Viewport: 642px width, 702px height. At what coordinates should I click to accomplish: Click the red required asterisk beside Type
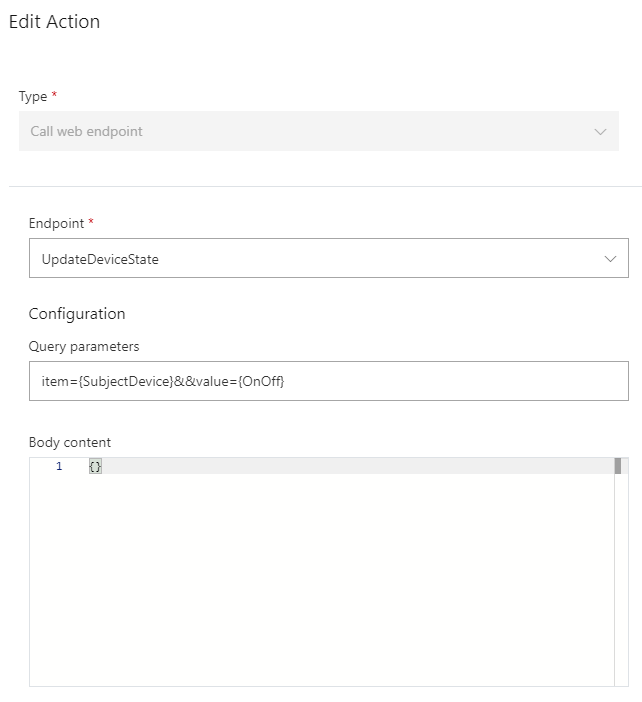pyautogui.click(x=54, y=96)
